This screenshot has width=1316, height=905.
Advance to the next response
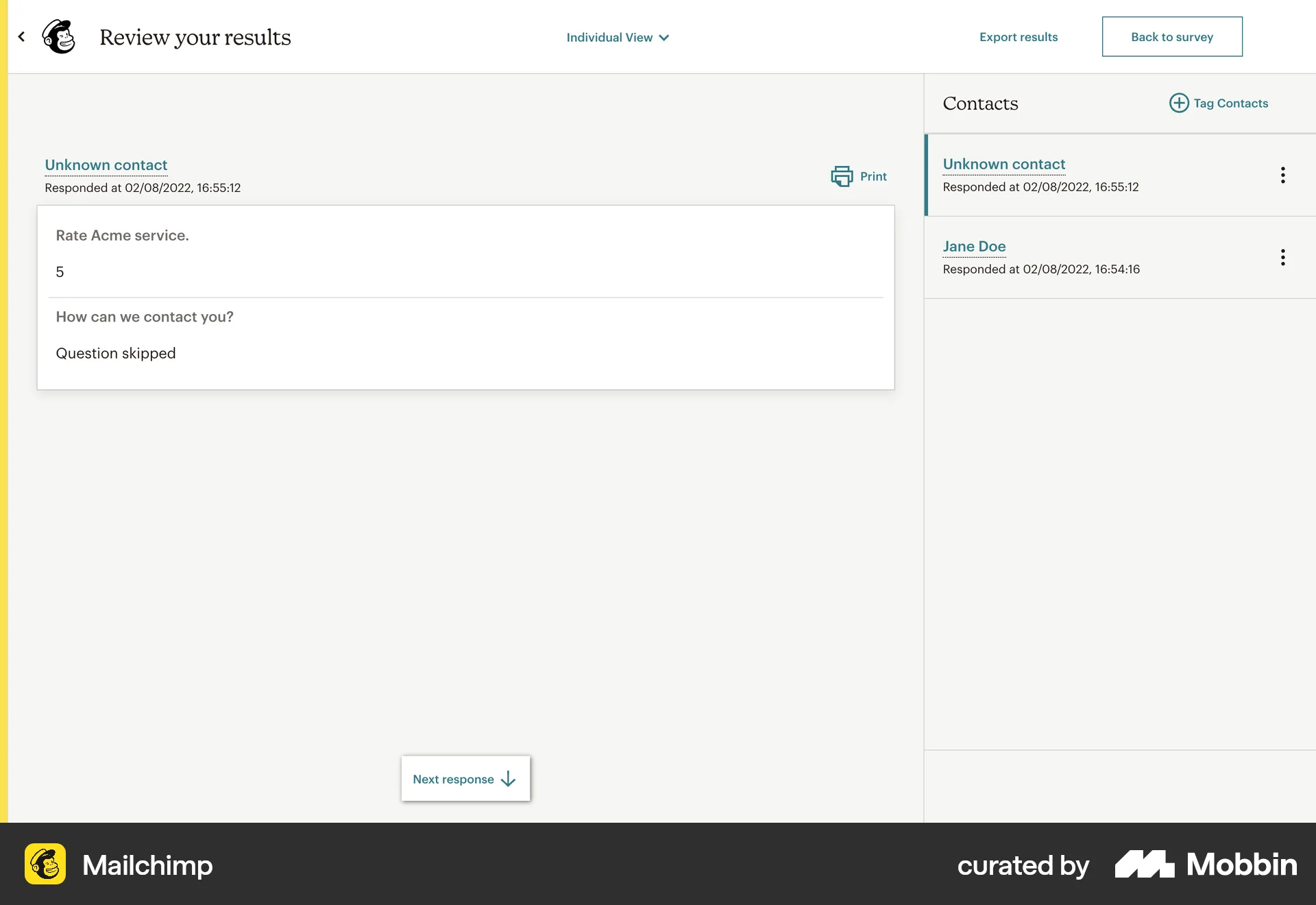pyautogui.click(x=465, y=779)
